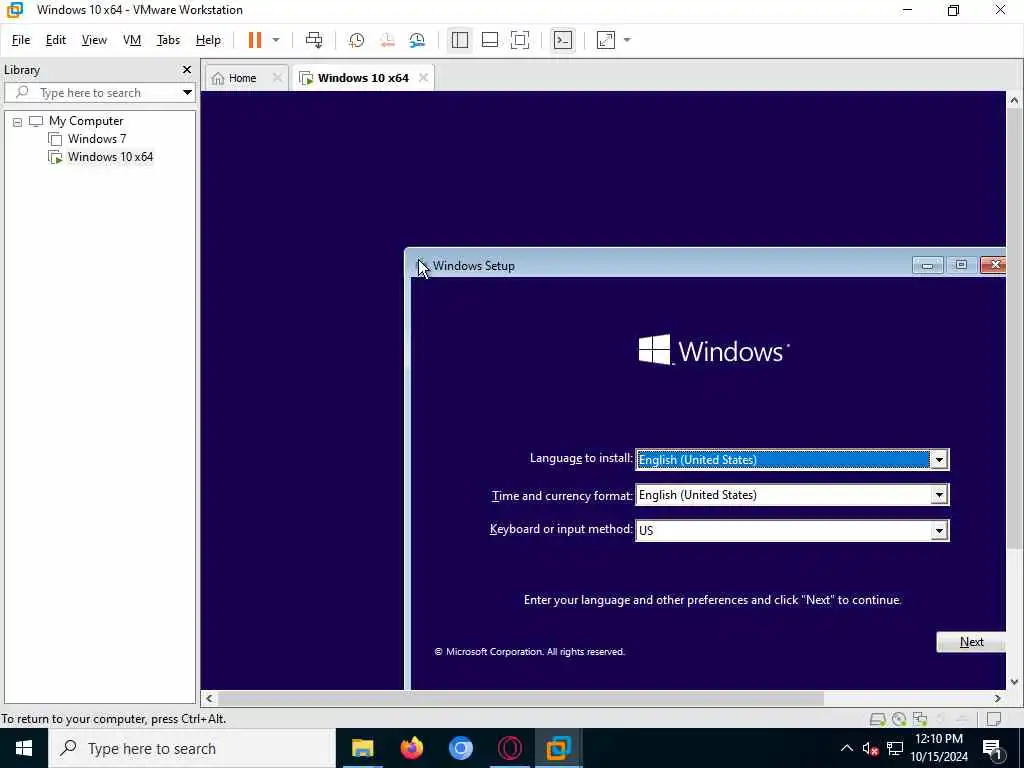Screen dimensions: 1024x768
Task: Open the Help menu
Action: pyautogui.click(x=208, y=40)
